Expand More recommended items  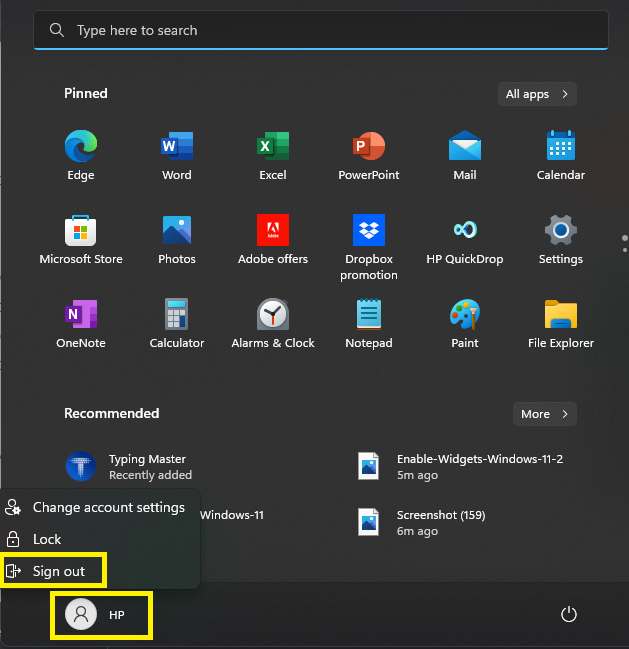pos(544,414)
